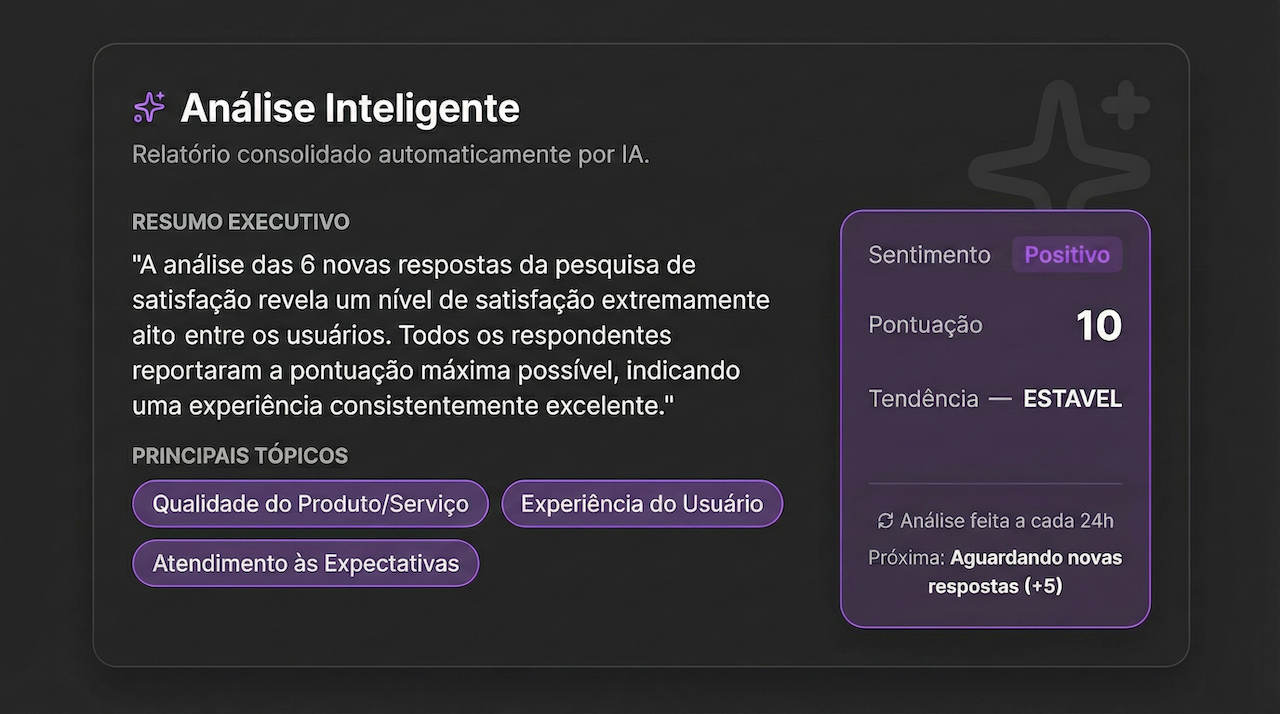Viewport: 1280px width, 714px height.
Task: Open the Análise Inteligente header menu
Action: 349,108
